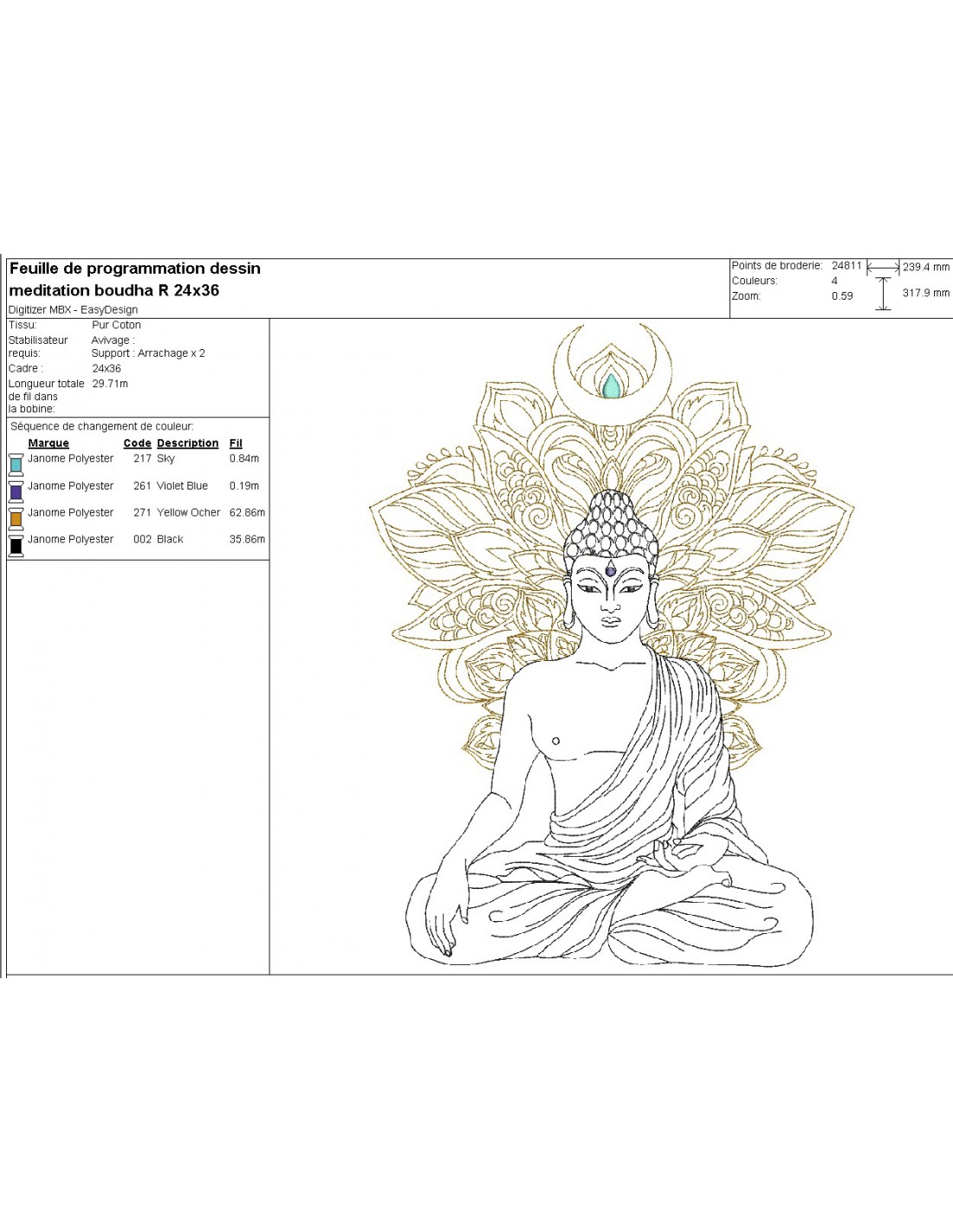Click the Description column header
This screenshot has height=1232, width=953.
point(187,443)
